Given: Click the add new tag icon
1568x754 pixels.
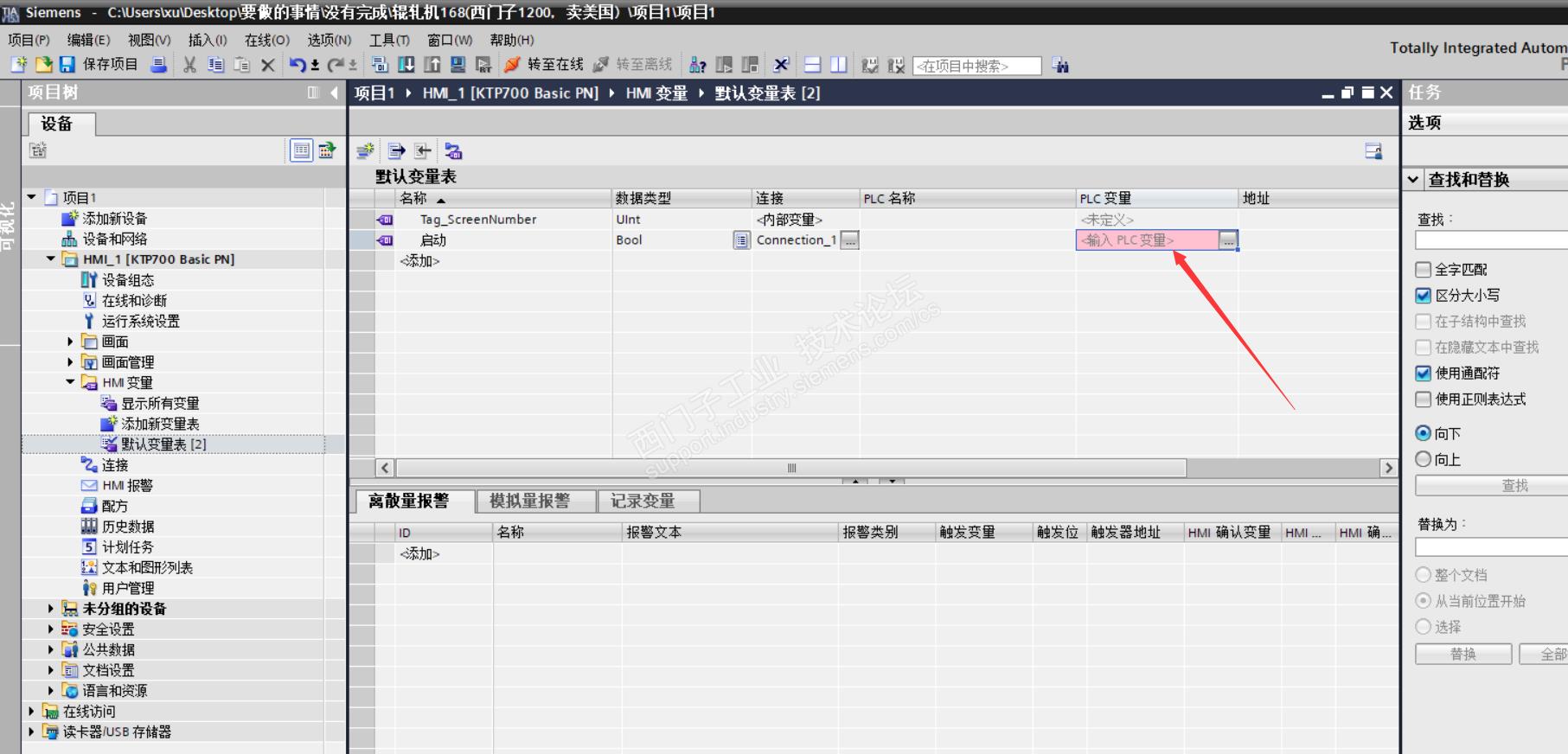Looking at the screenshot, I should tap(366, 151).
